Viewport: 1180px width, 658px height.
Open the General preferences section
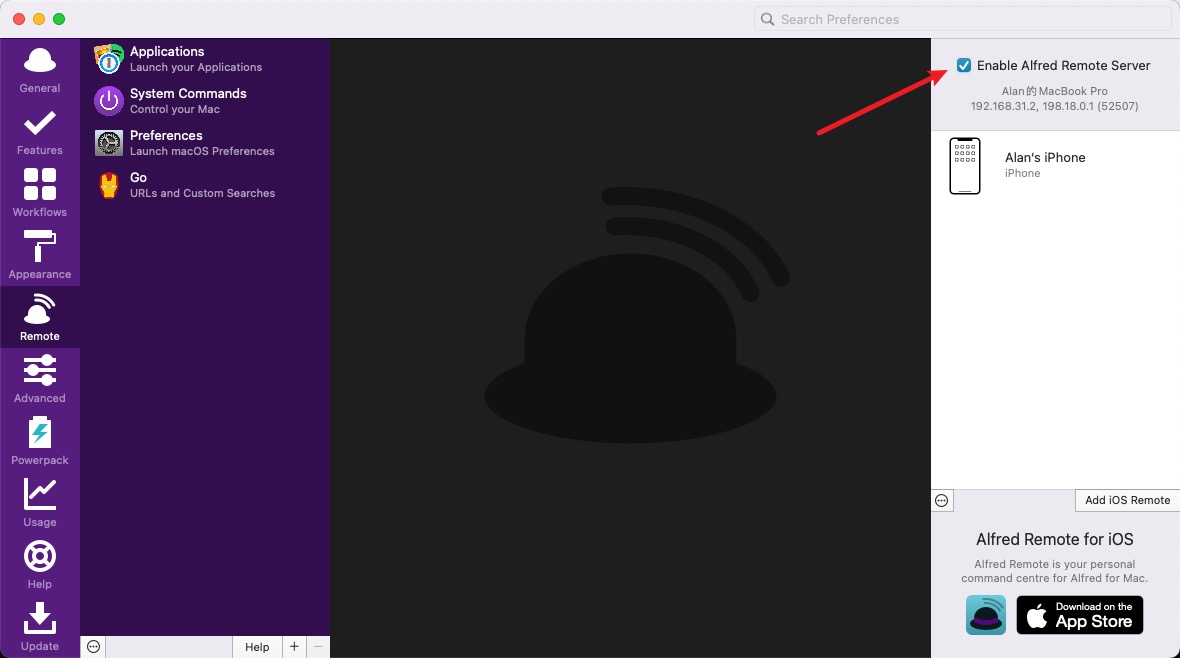coord(40,70)
